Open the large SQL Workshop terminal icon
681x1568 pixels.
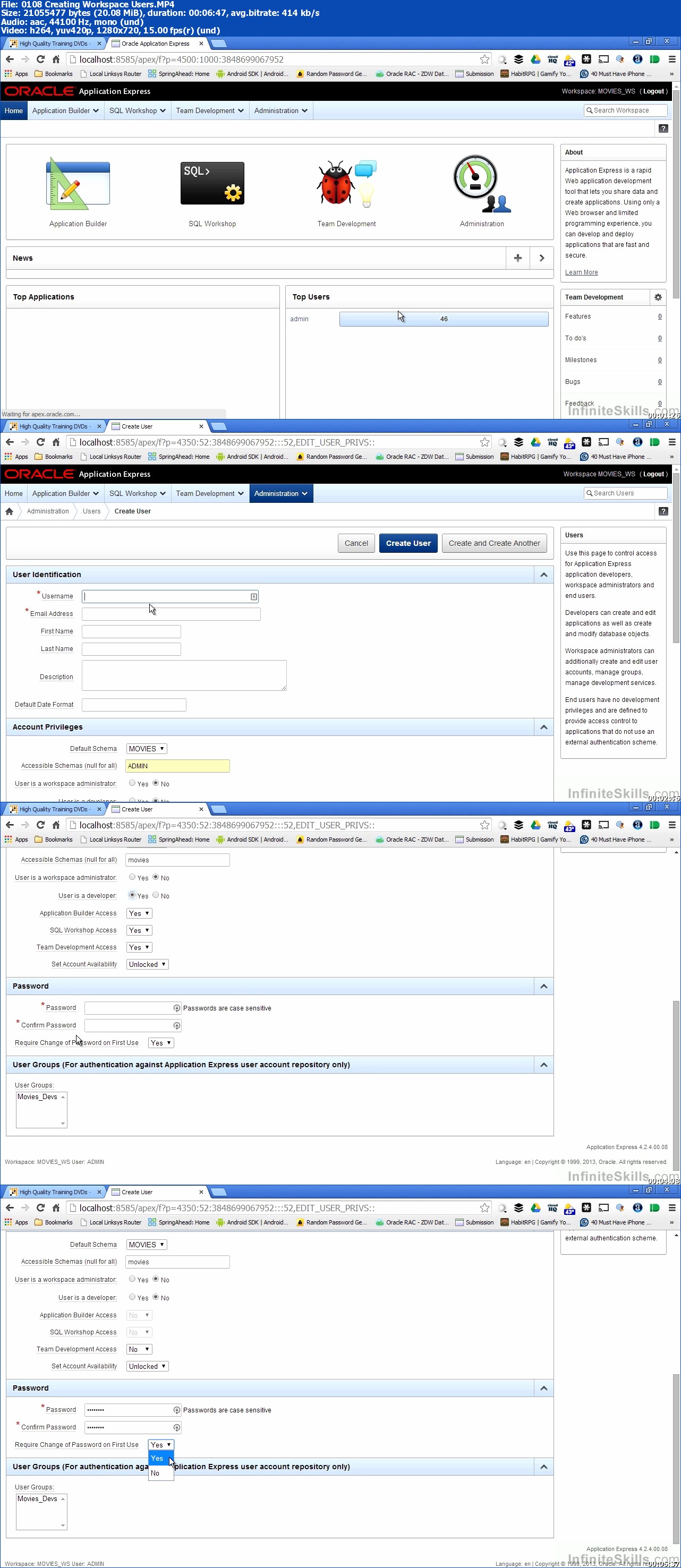point(212,183)
